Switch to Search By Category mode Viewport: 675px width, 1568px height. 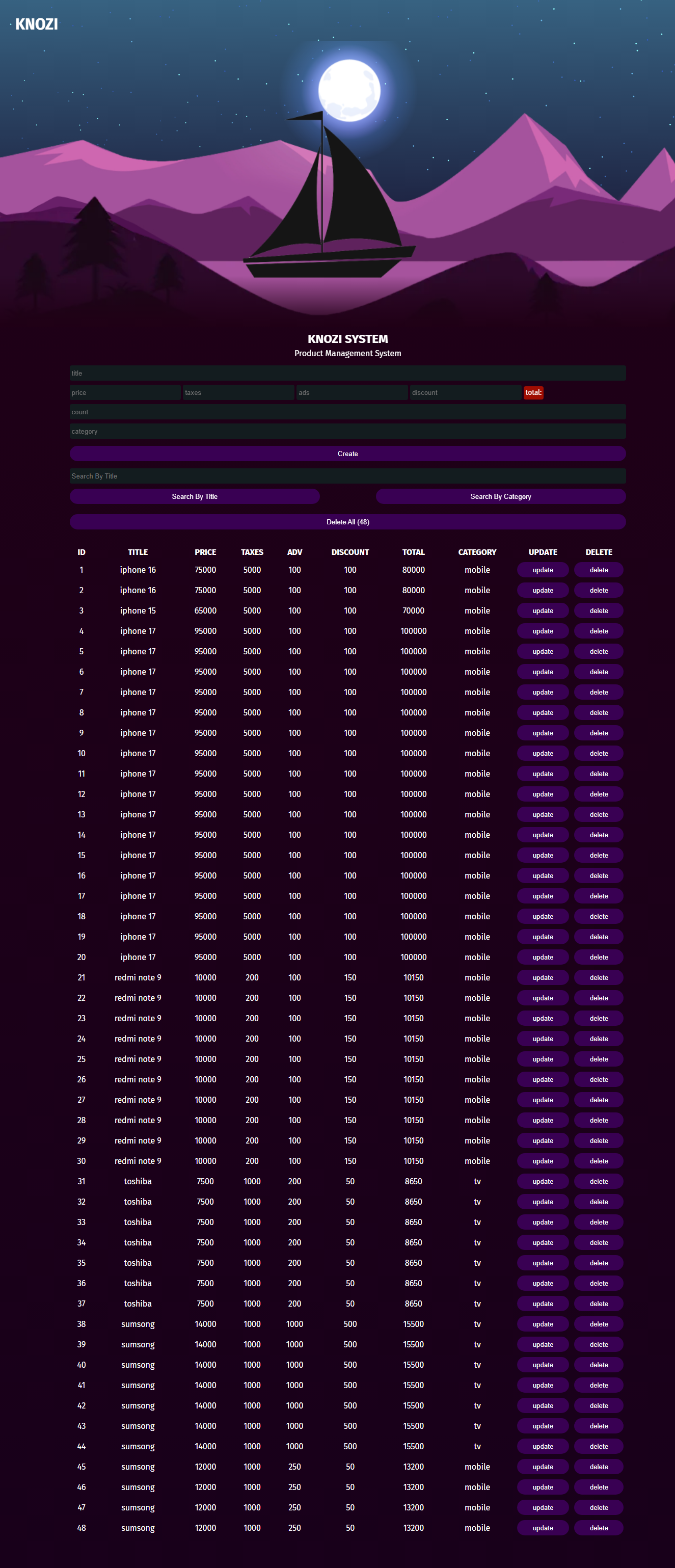(500, 497)
